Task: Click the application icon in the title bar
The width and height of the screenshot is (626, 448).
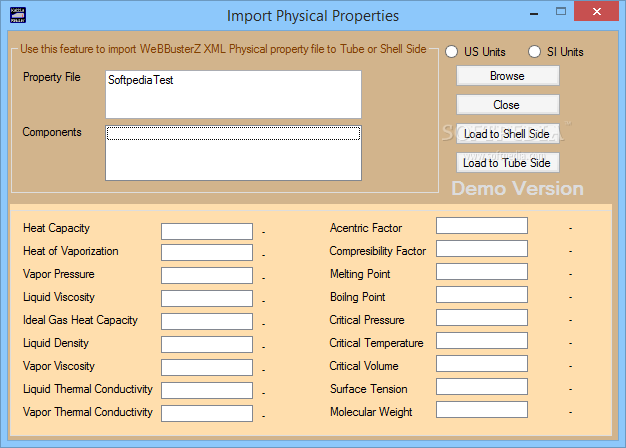Action: 18,15
